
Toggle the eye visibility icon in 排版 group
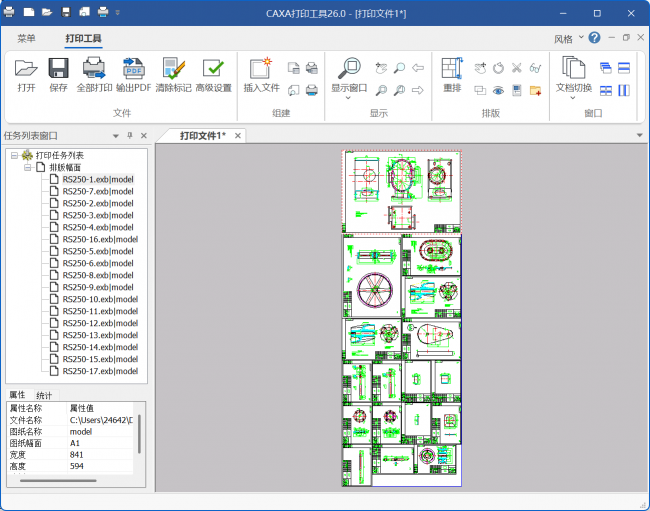pyautogui.click(x=498, y=90)
